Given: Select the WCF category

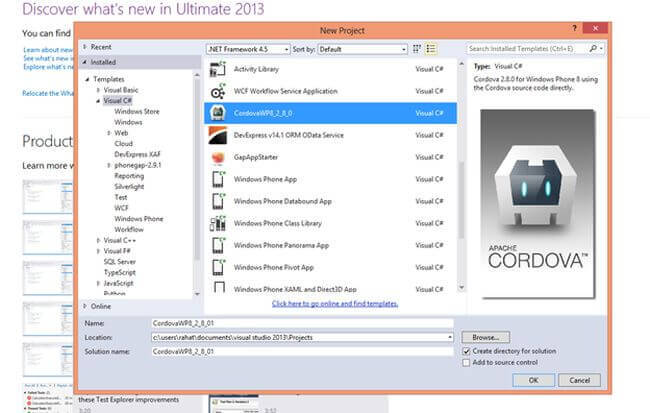Looking at the screenshot, I should point(121,208).
